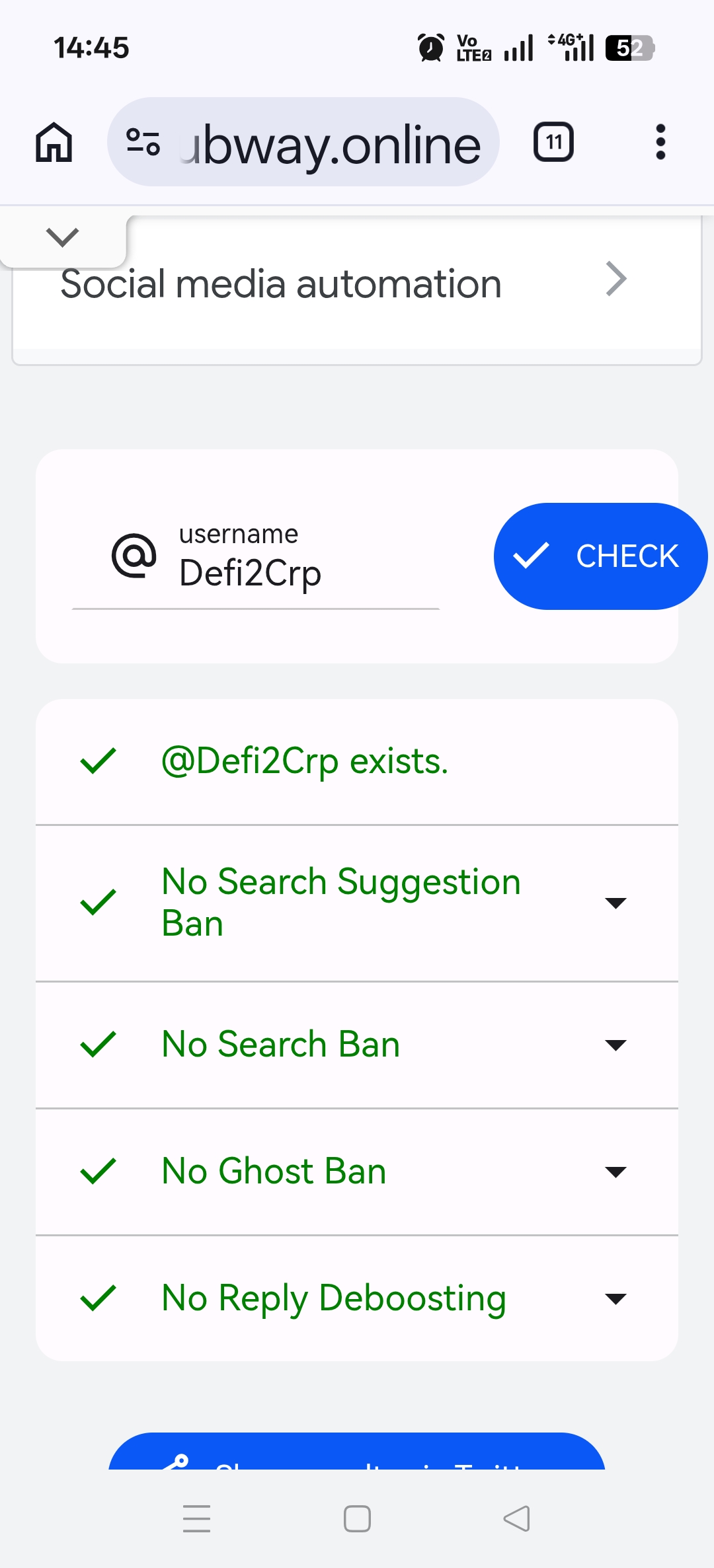Screen dimensions: 714x1568
Task: Tap the Android home square button
Action: tap(357, 1518)
